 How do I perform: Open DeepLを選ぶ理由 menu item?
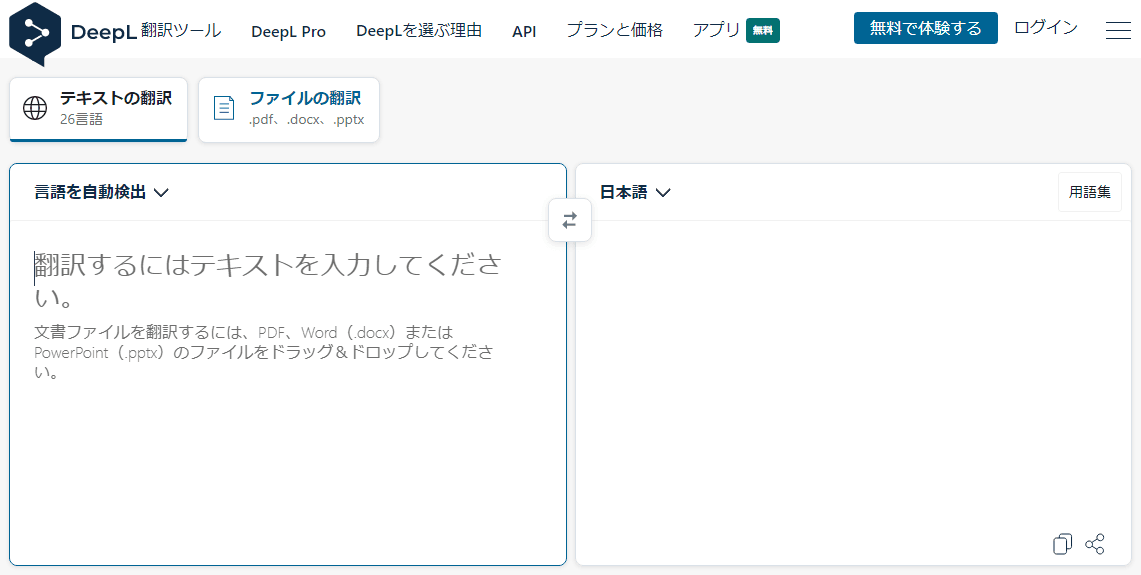pos(418,31)
